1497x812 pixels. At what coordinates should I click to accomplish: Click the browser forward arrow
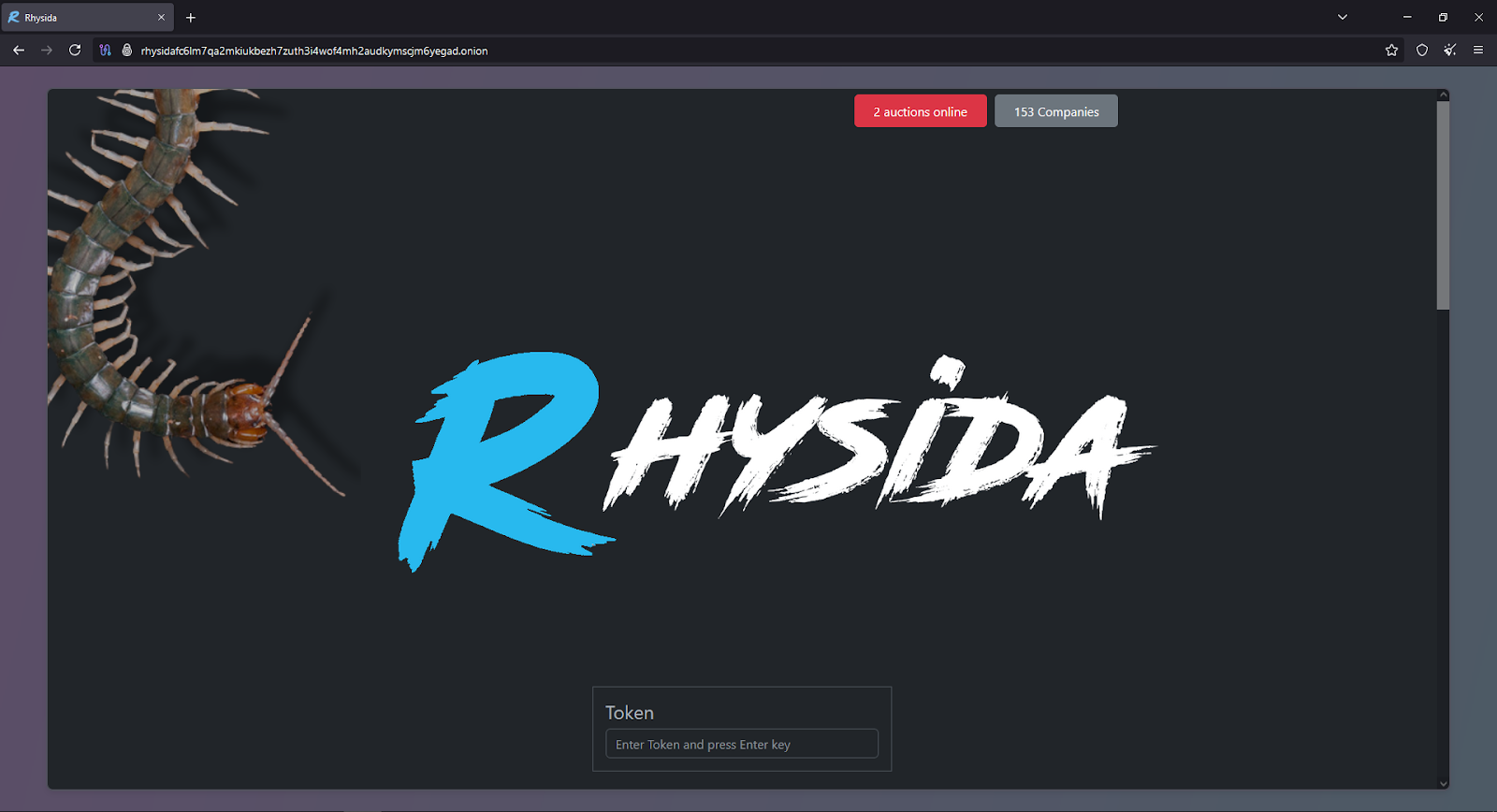click(x=47, y=51)
